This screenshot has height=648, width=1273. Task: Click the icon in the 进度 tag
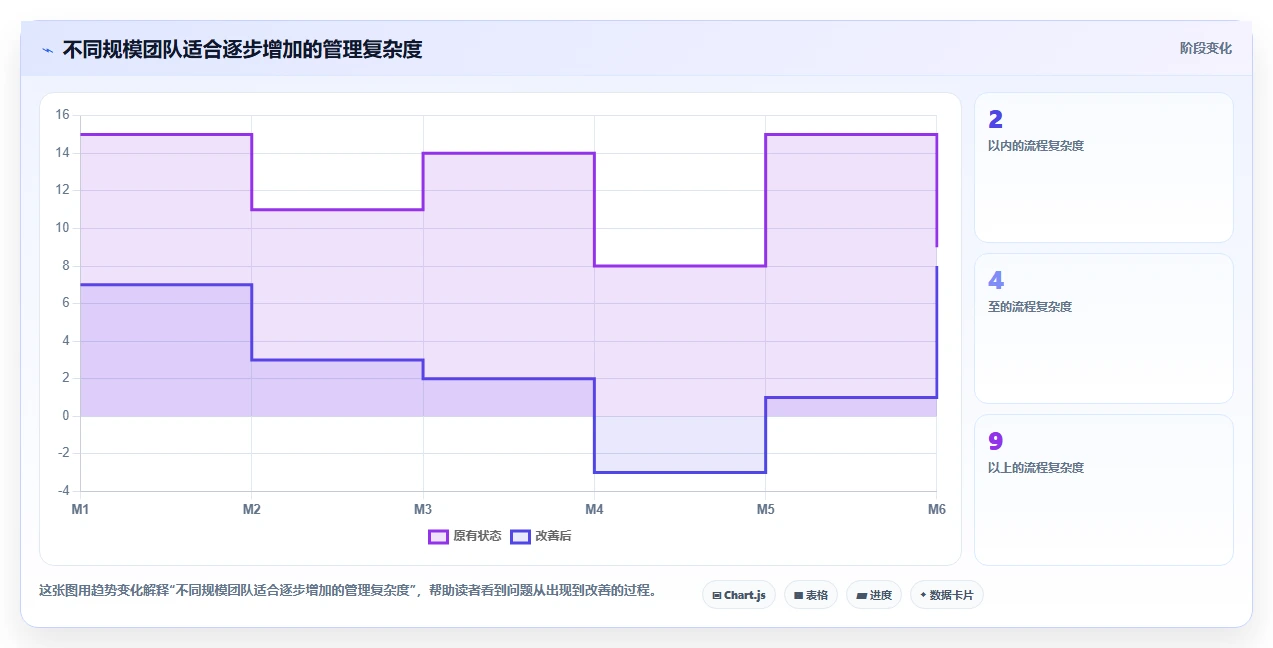pyautogui.click(x=861, y=595)
